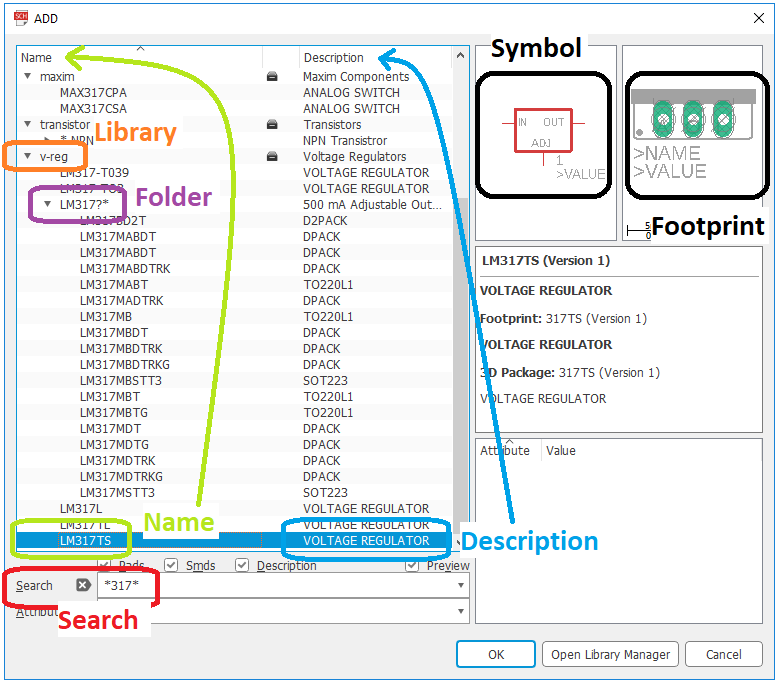782x687 pixels.
Task: Click the 'NPN Transistror' description text
Action: tap(345, 141)
